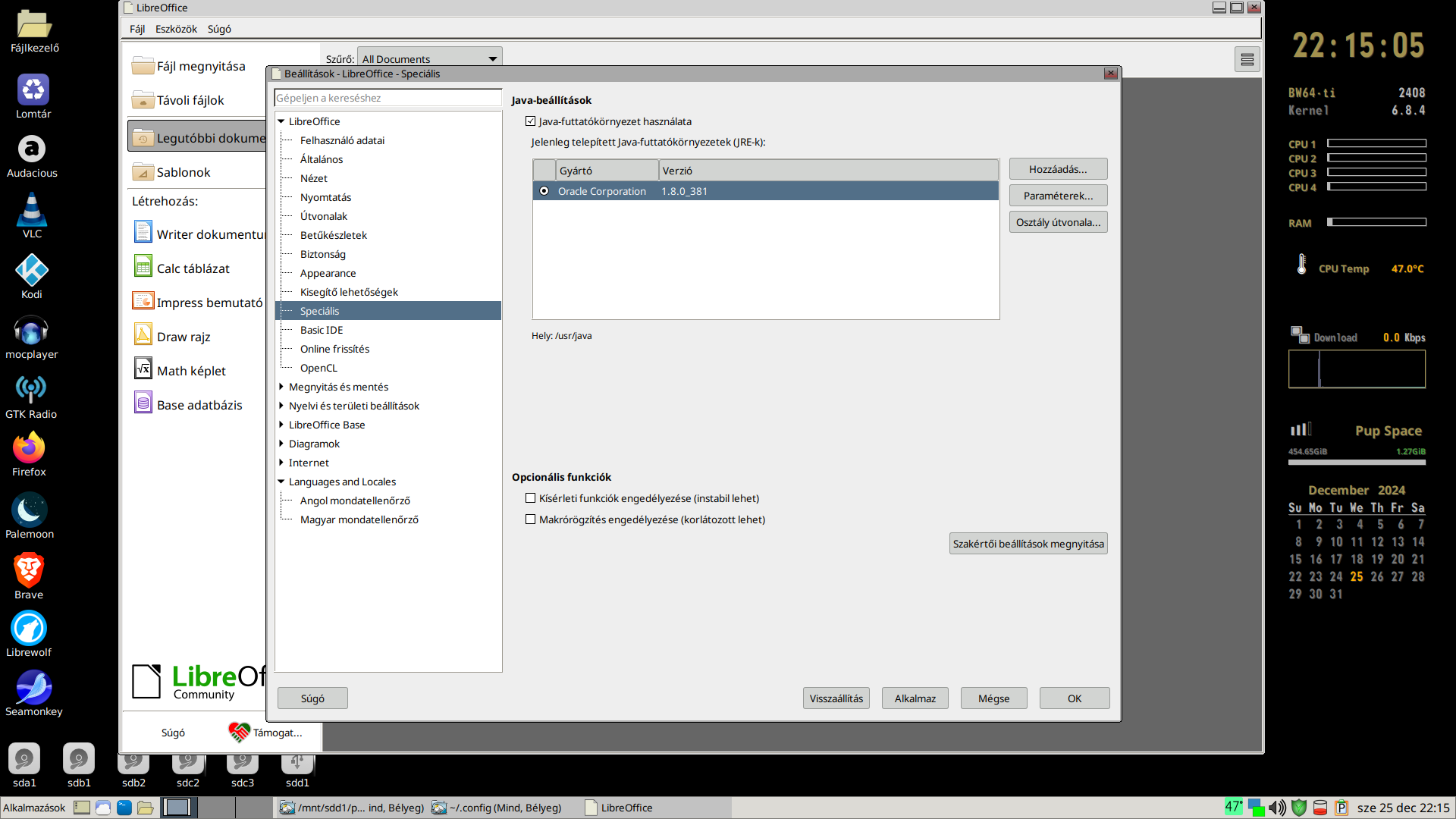This screenshot has height=819, width=1456.
Task: Enable Kísérleti funkciók engedélyezése checkbox
Action: click(x=531, y=498)
